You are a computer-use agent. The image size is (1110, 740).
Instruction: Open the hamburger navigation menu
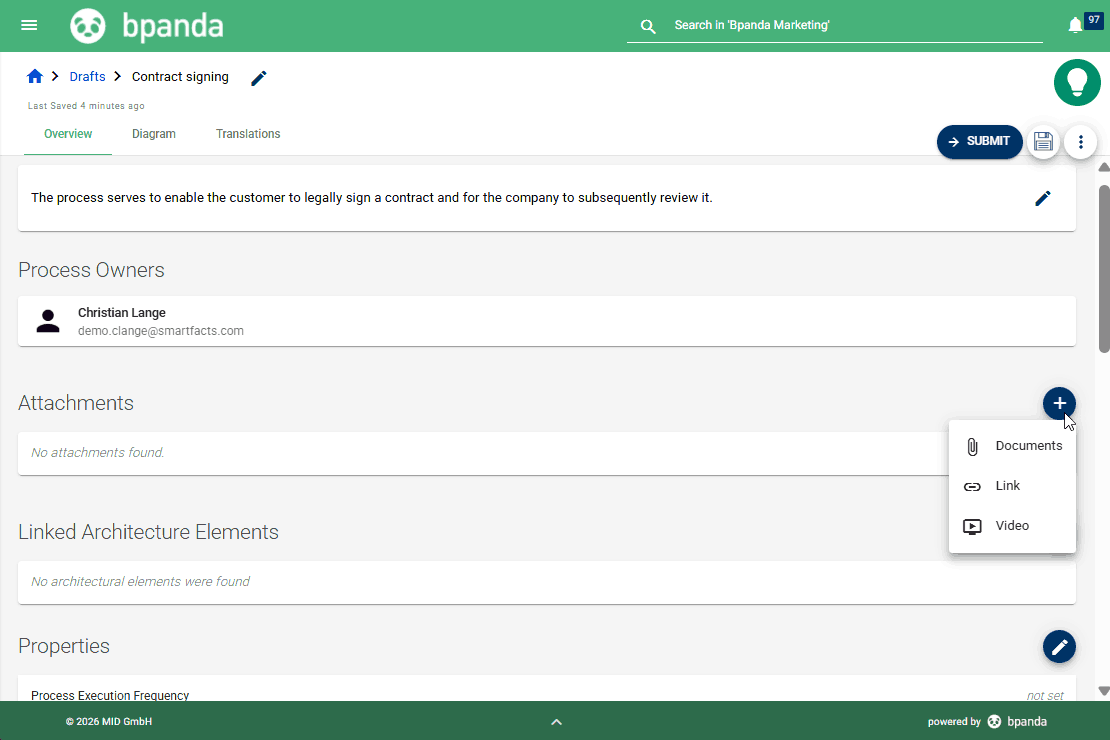coord(29,25)
